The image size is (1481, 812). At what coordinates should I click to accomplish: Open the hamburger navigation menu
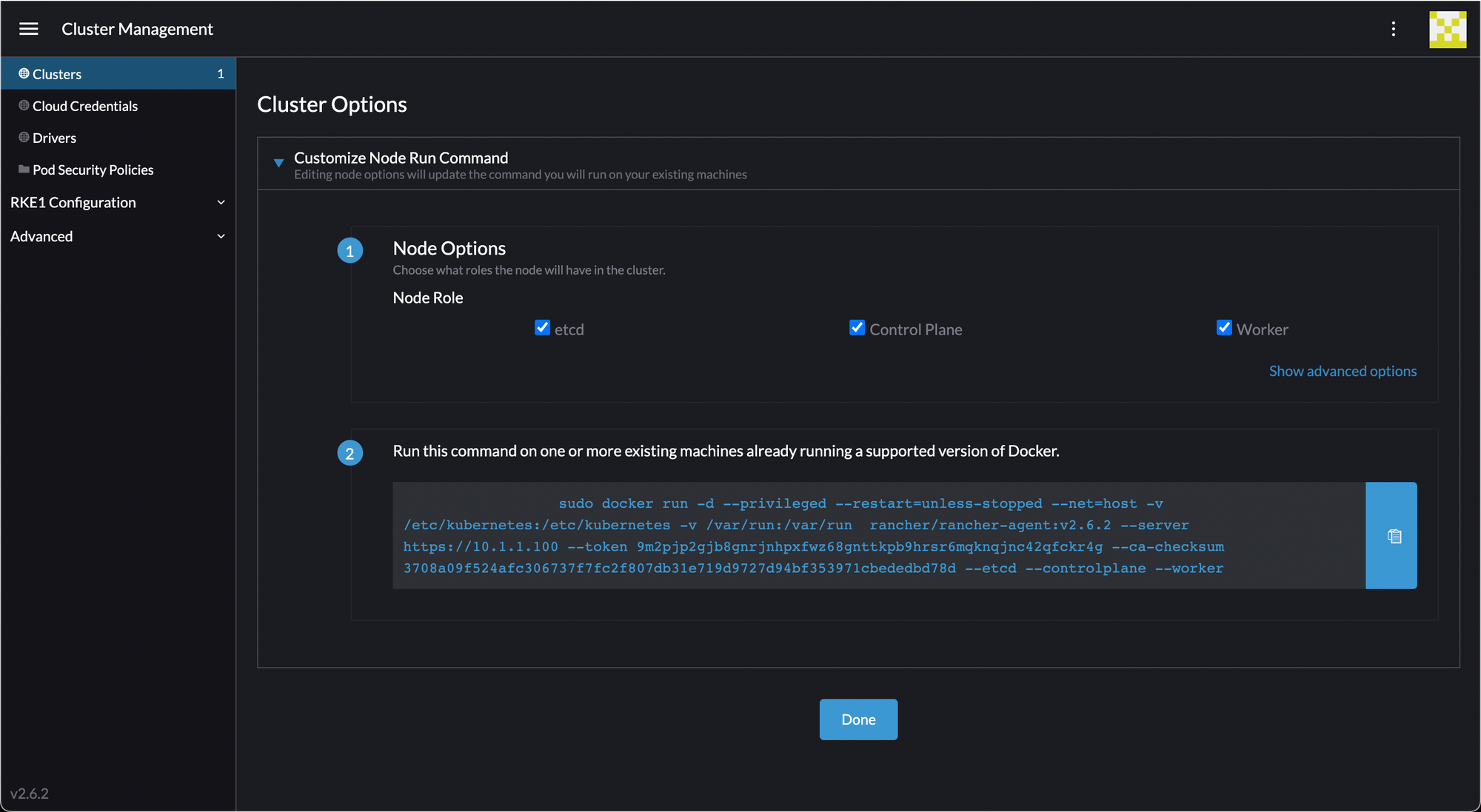click(x=29, y=29)
